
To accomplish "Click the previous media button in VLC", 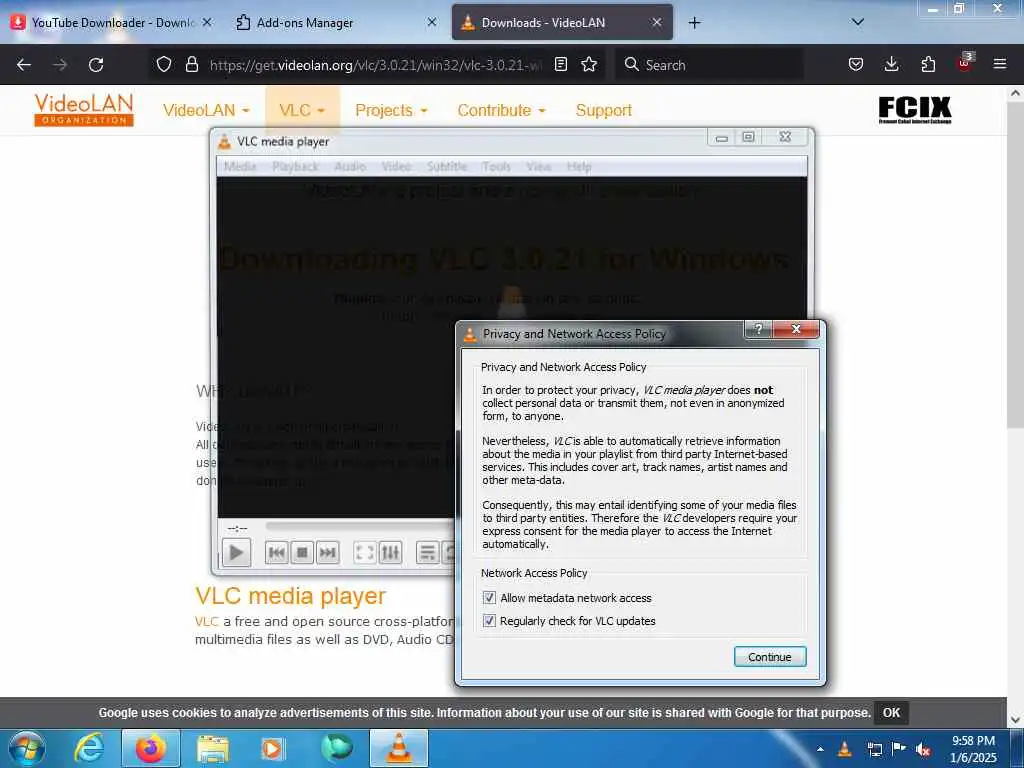I will click(277, 552).
